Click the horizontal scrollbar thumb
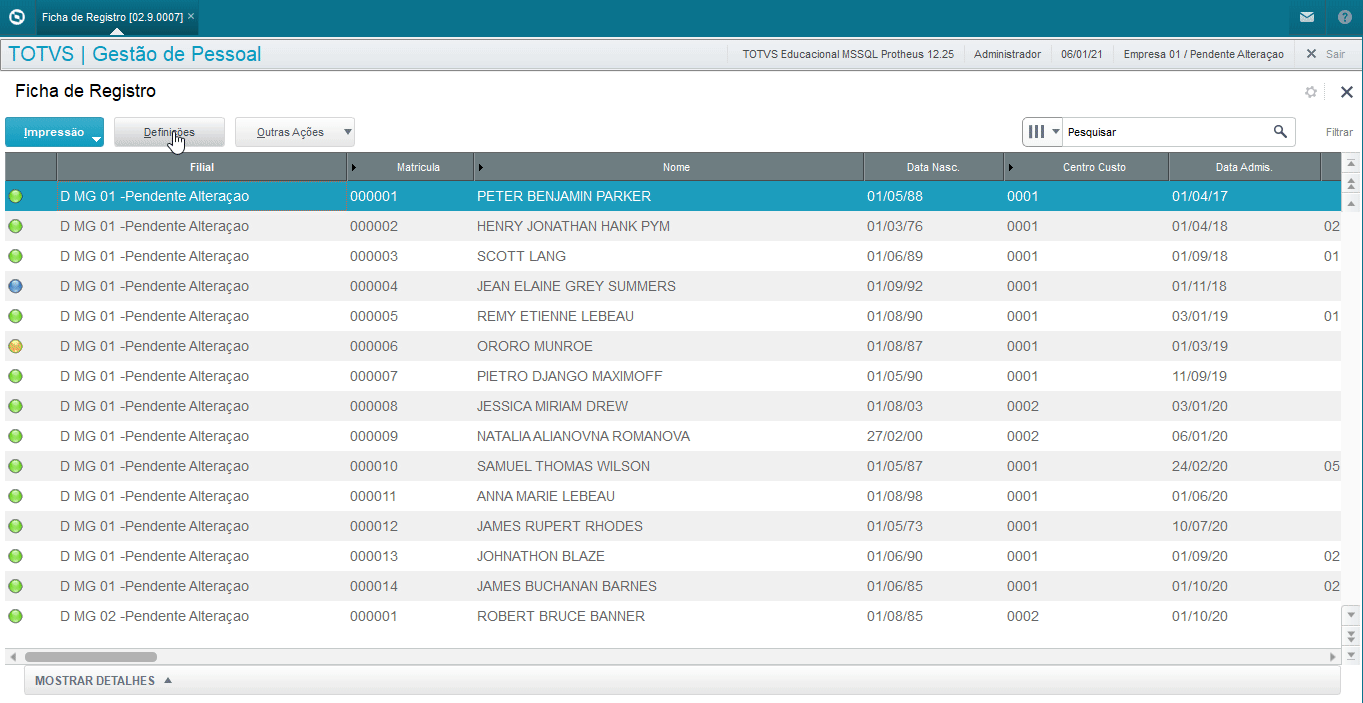Image resolution: width=1363 pixels, height=703 pixels. coord(91,657)
